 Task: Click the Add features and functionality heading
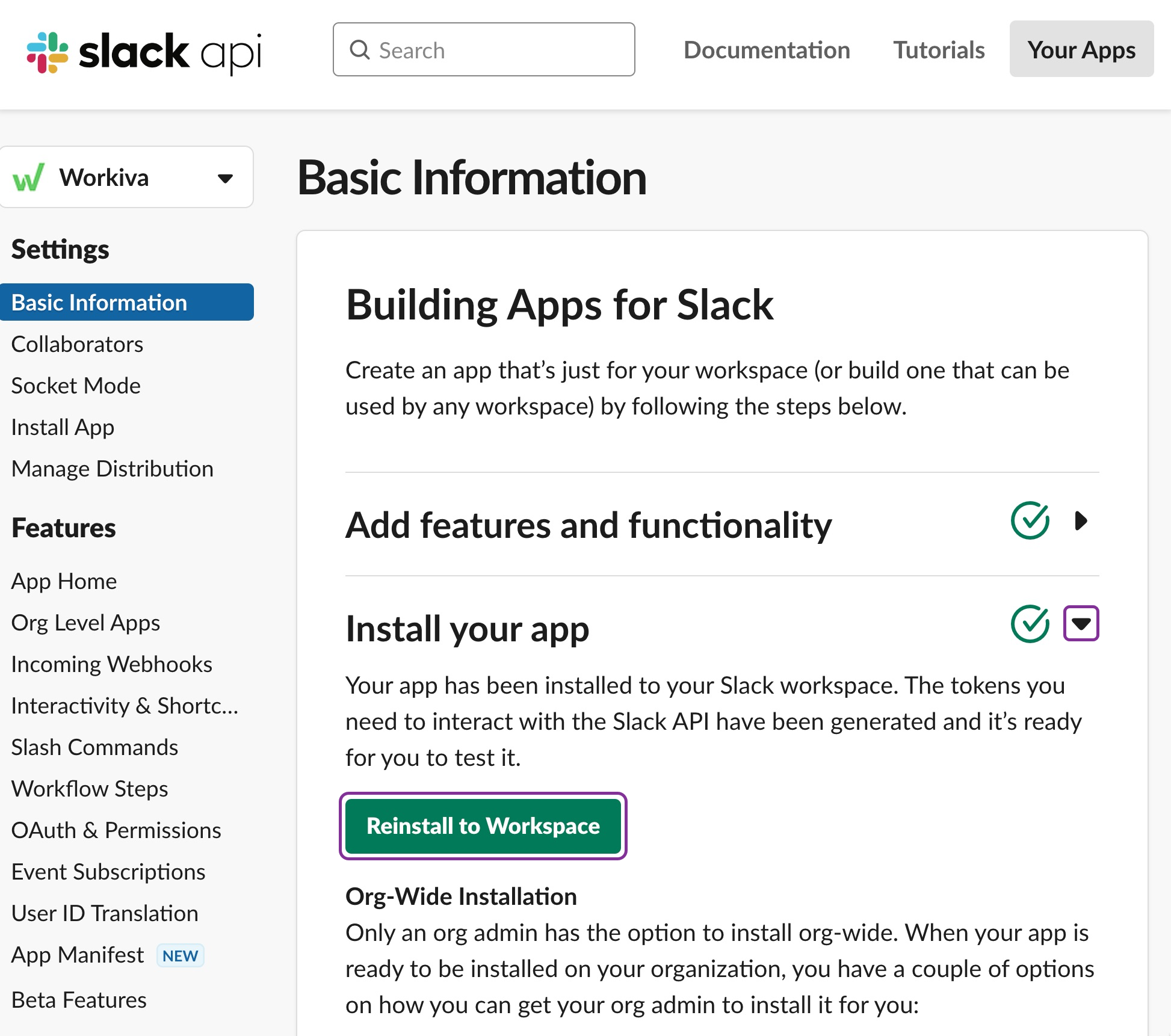[x=589, y=525]
